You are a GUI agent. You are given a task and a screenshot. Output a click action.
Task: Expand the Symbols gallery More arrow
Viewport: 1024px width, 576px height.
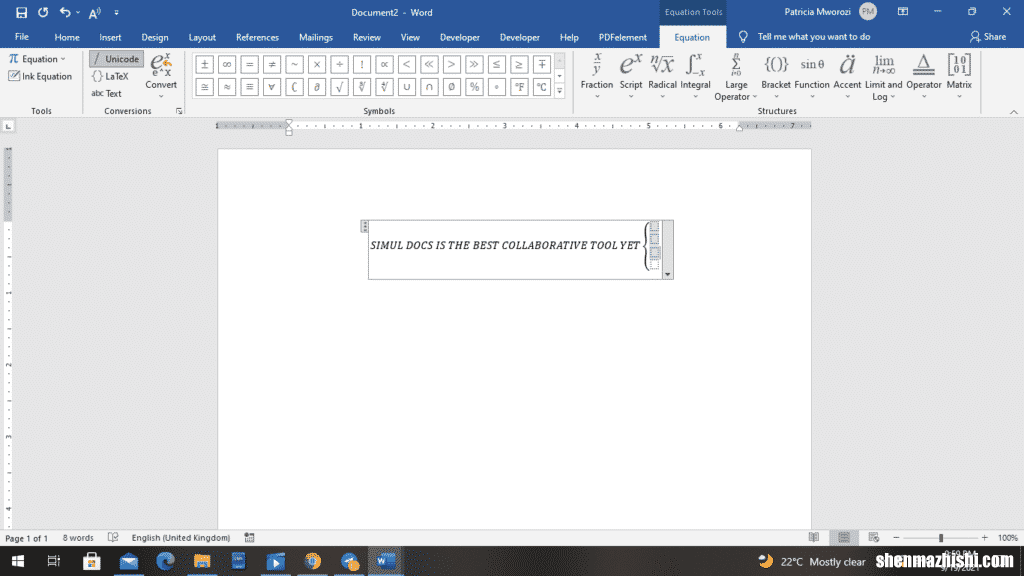(560, 91)
